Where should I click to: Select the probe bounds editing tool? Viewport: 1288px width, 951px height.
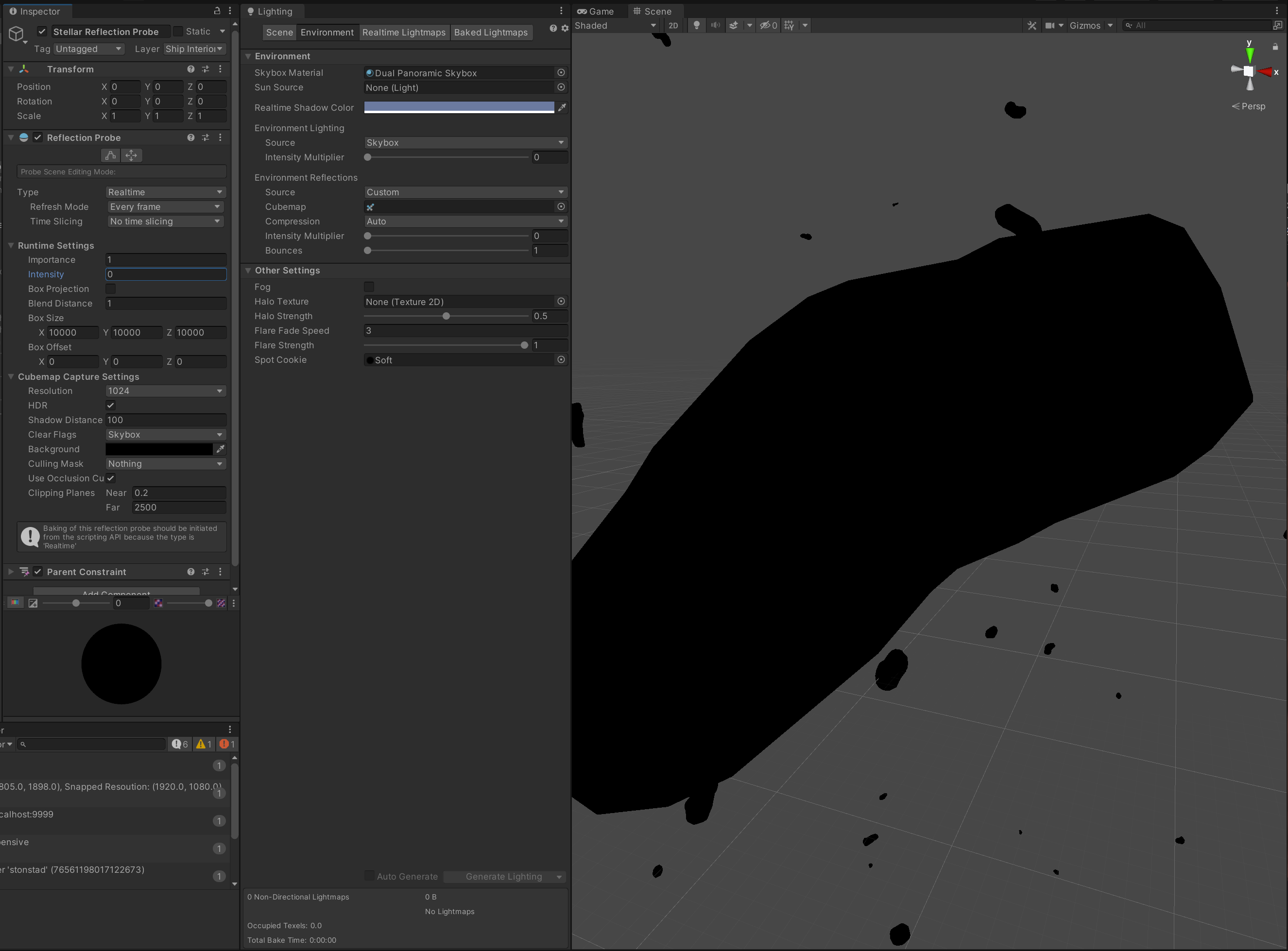click(110, 155)
